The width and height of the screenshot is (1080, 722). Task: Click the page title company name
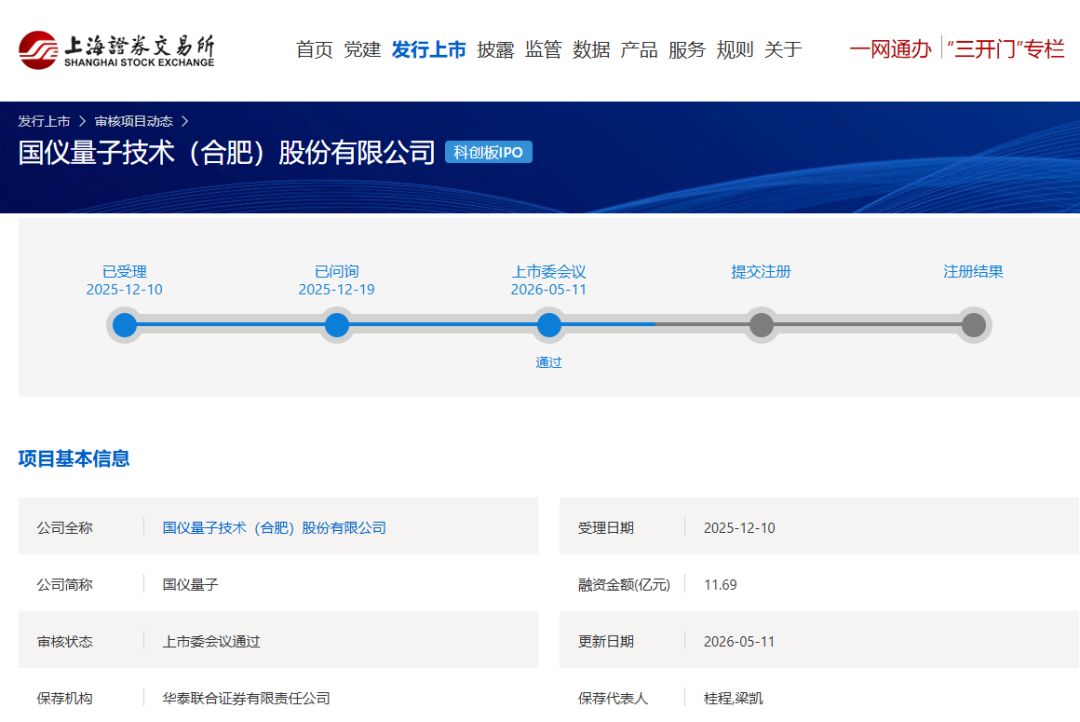[227, 152]
